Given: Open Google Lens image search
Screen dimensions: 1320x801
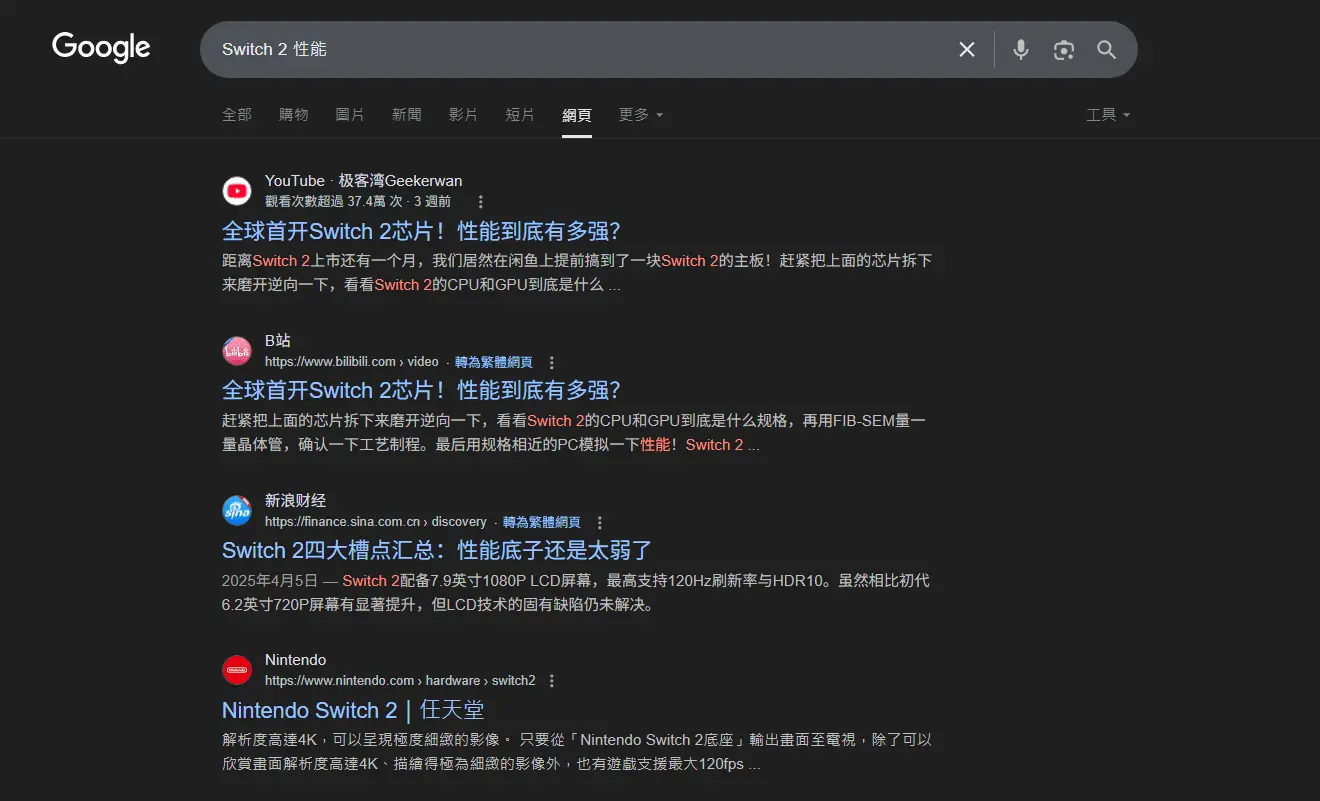Looking at the screenshot, I should pyautogui.click(x=1063, y=50).
